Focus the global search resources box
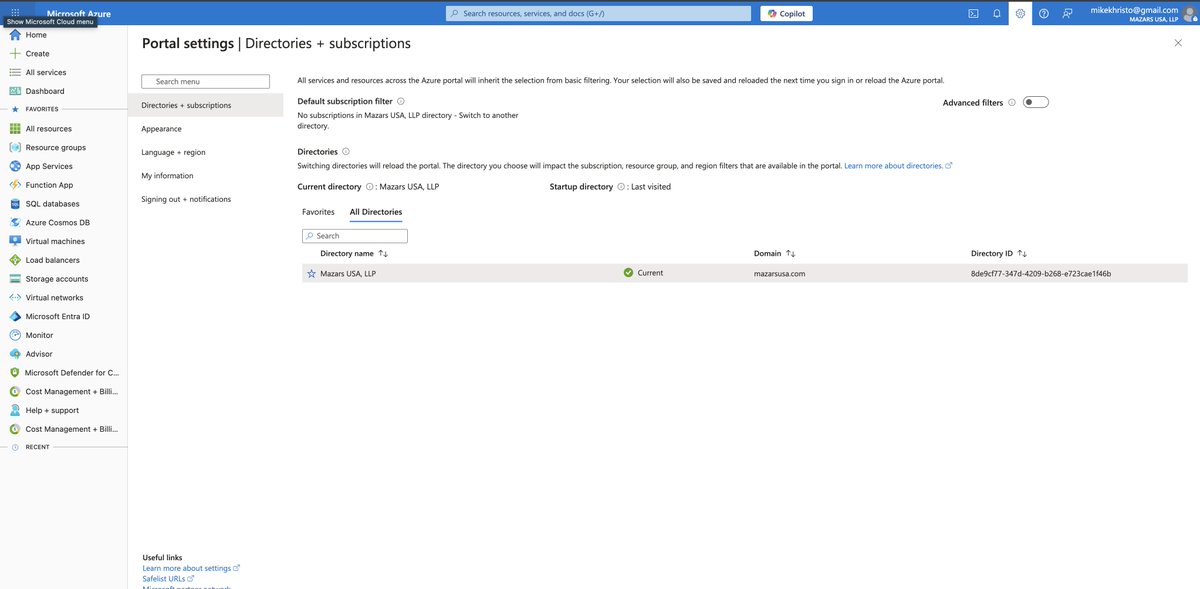The width and height of the screenshot is (1200, 589). click(598, 13)
